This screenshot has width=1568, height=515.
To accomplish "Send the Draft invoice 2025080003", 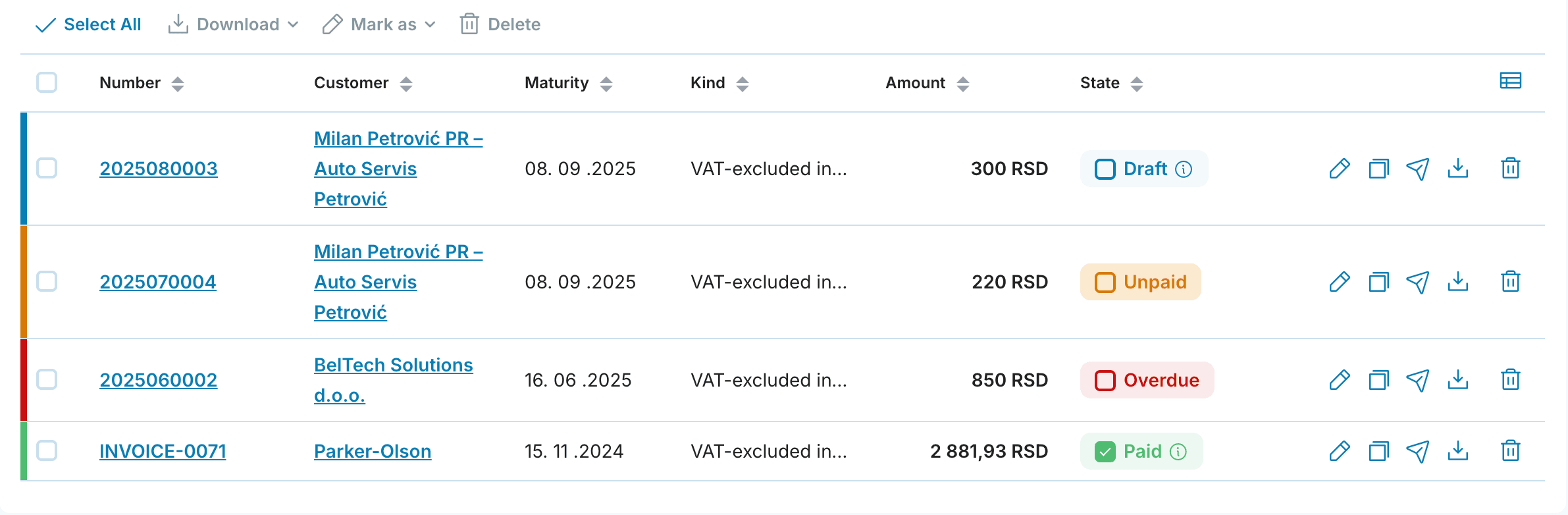I will click(x=1418, y=169).
